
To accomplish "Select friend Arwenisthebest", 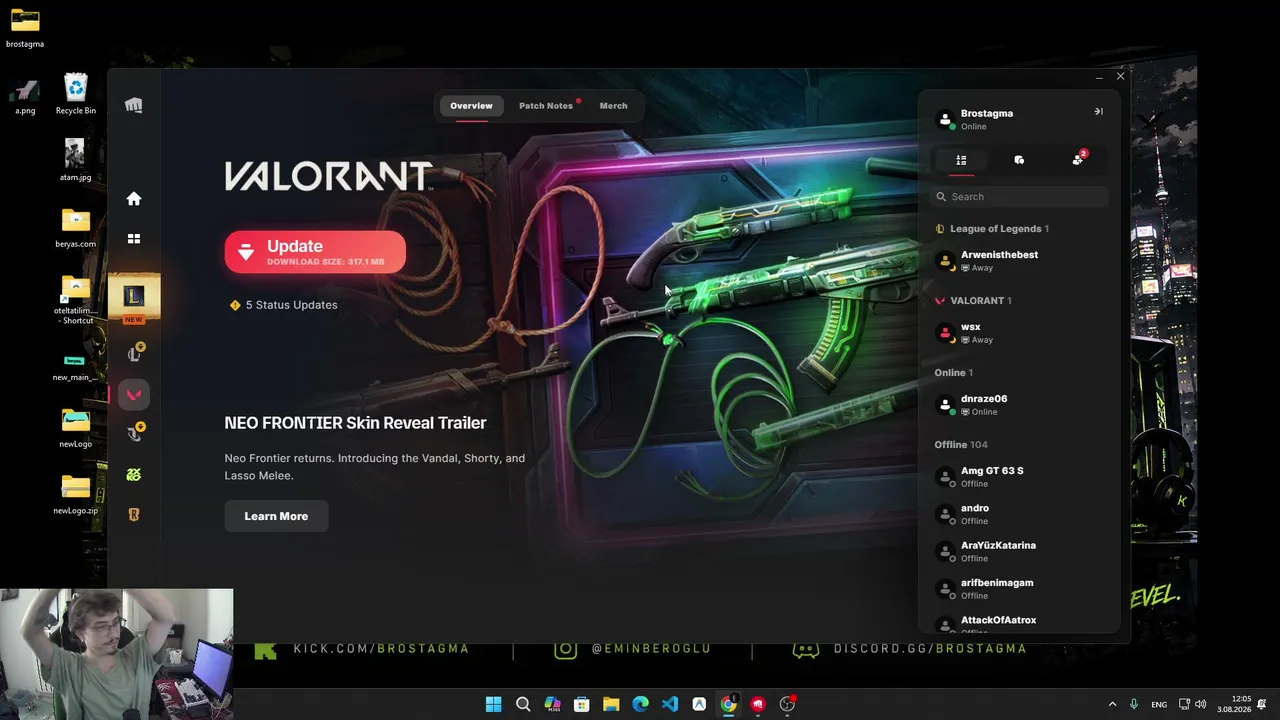I will [1019, 261].
